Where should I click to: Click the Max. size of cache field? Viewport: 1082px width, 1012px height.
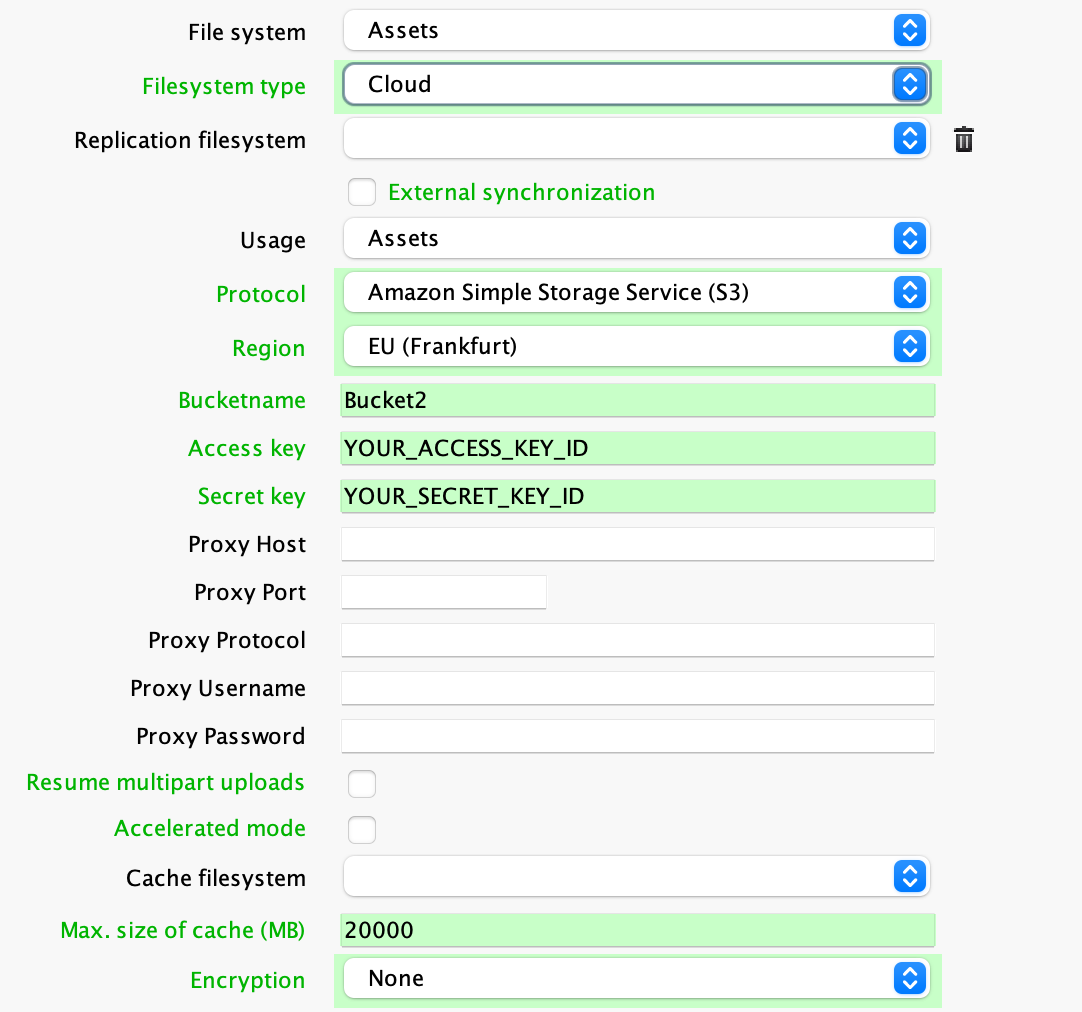tap(637, 930)
